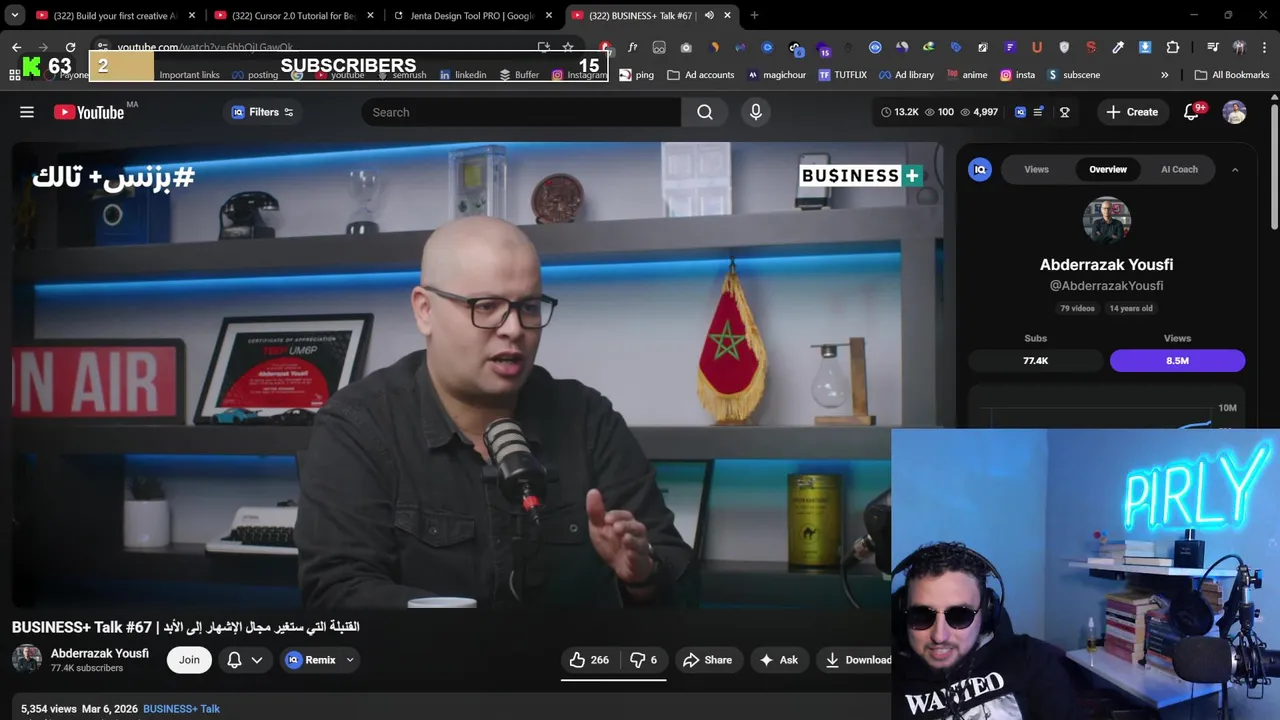Viewport: 1280px width, 720px height.
Task: Switch to 'Jenta Design Tool PRO' tab
Action: pos(471,15)
